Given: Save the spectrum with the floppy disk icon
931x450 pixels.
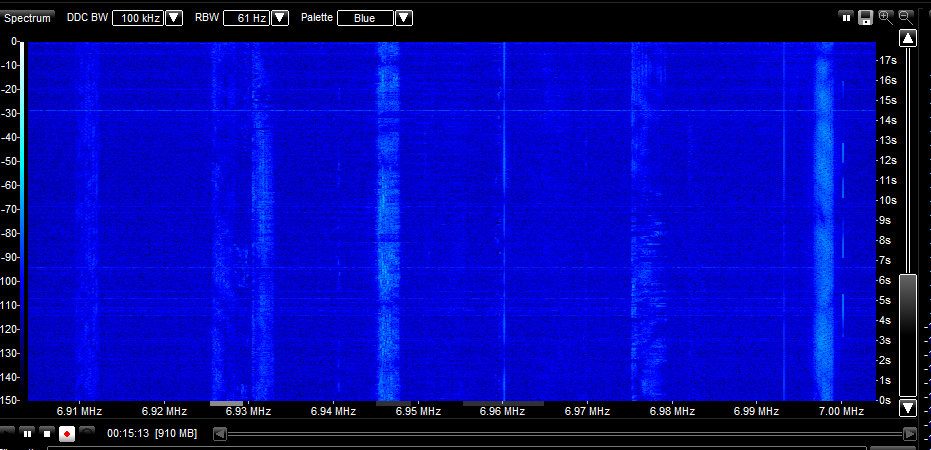Looking at the screenshot, I should pyautogui.click(x=865, y=18).
